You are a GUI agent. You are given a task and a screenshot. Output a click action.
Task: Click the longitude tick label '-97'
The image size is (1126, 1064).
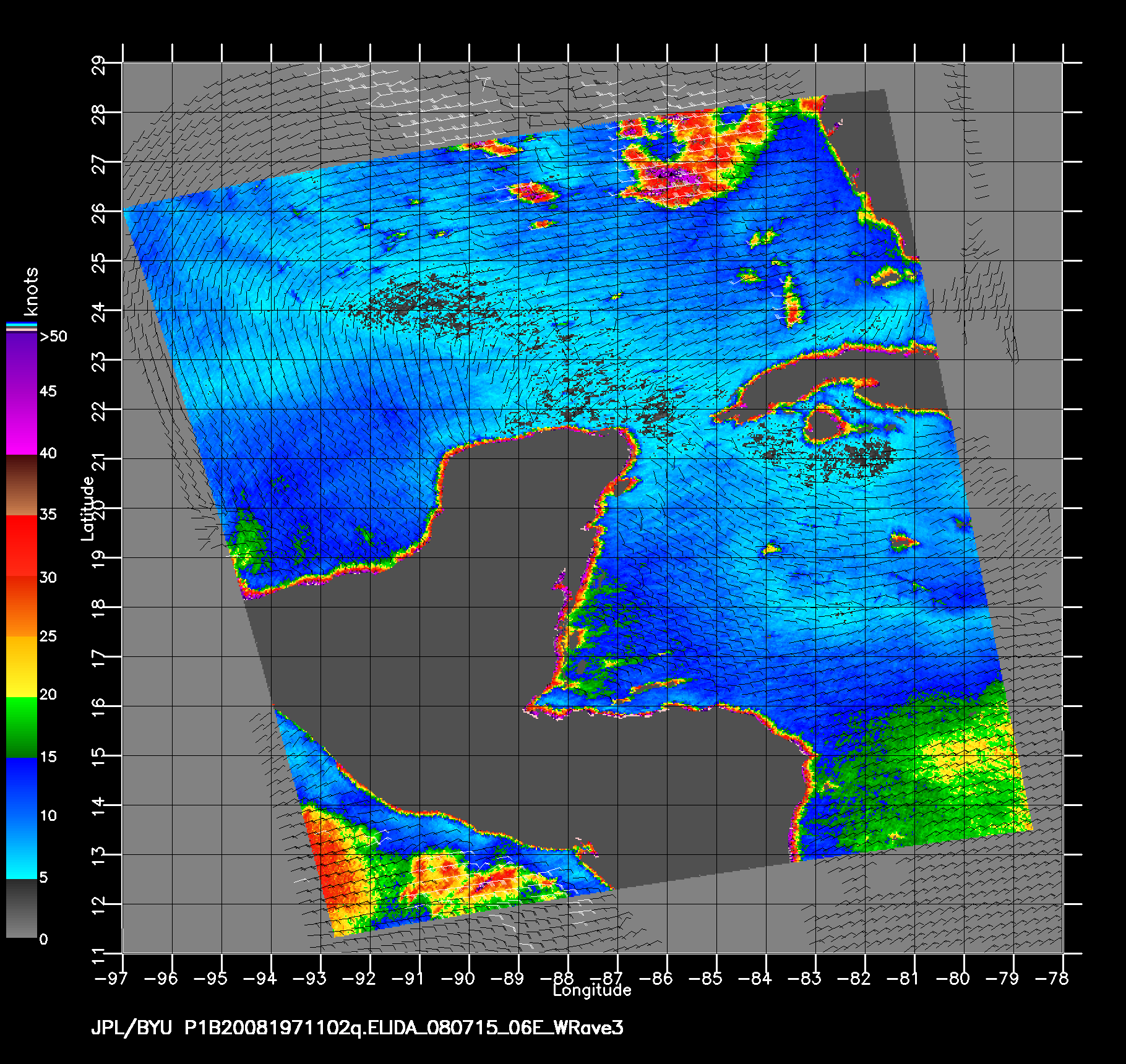(111, 978)
